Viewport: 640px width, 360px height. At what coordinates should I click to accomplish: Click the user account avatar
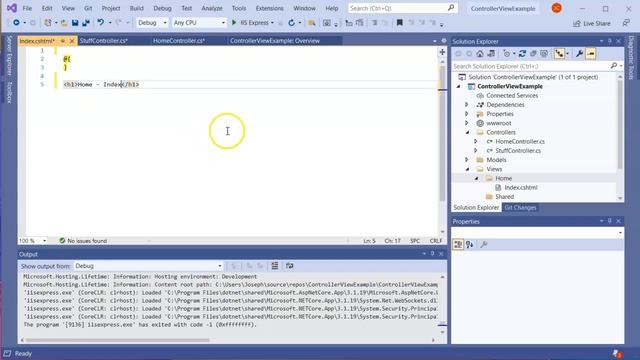(x=556, y=8)
